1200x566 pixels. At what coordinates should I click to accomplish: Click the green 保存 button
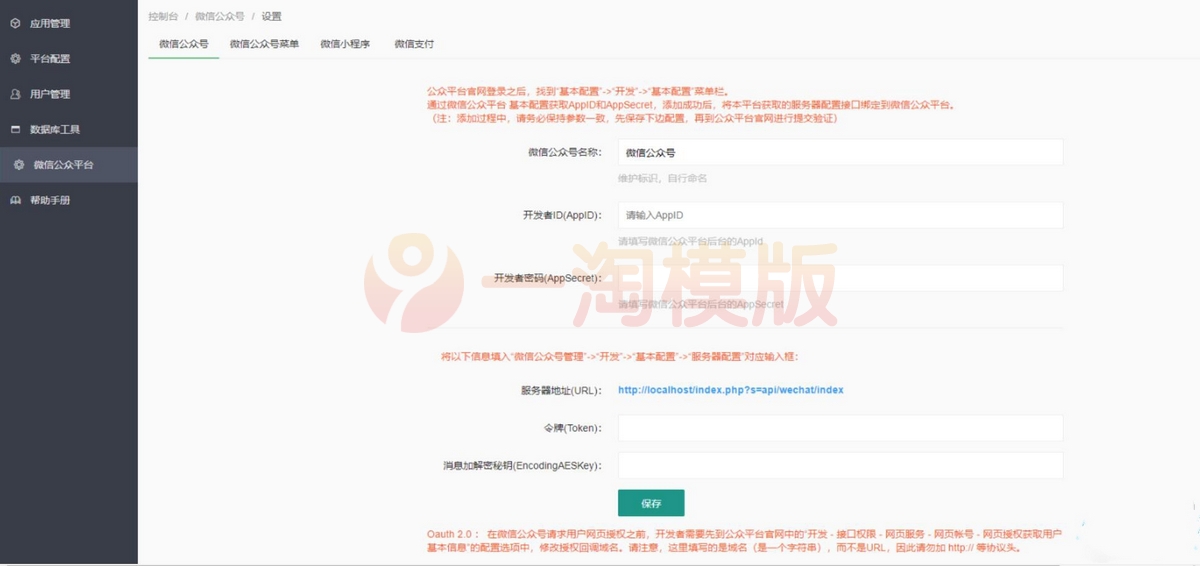[x=651, y=503]
